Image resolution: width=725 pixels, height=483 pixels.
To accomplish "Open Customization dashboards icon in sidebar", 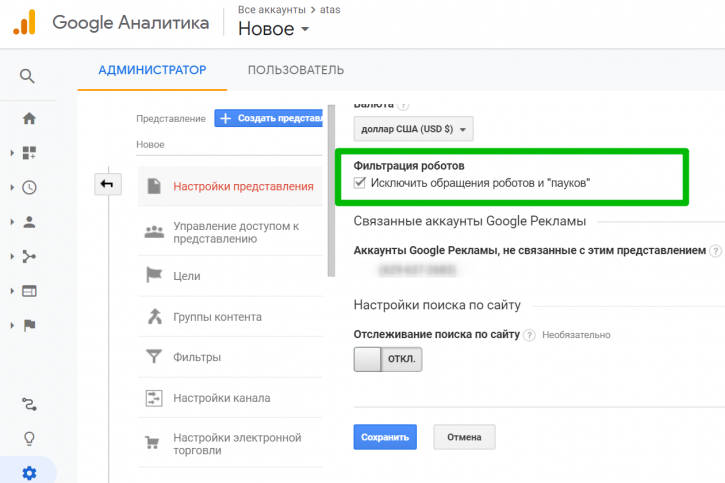I will click(x=29, y=153).
